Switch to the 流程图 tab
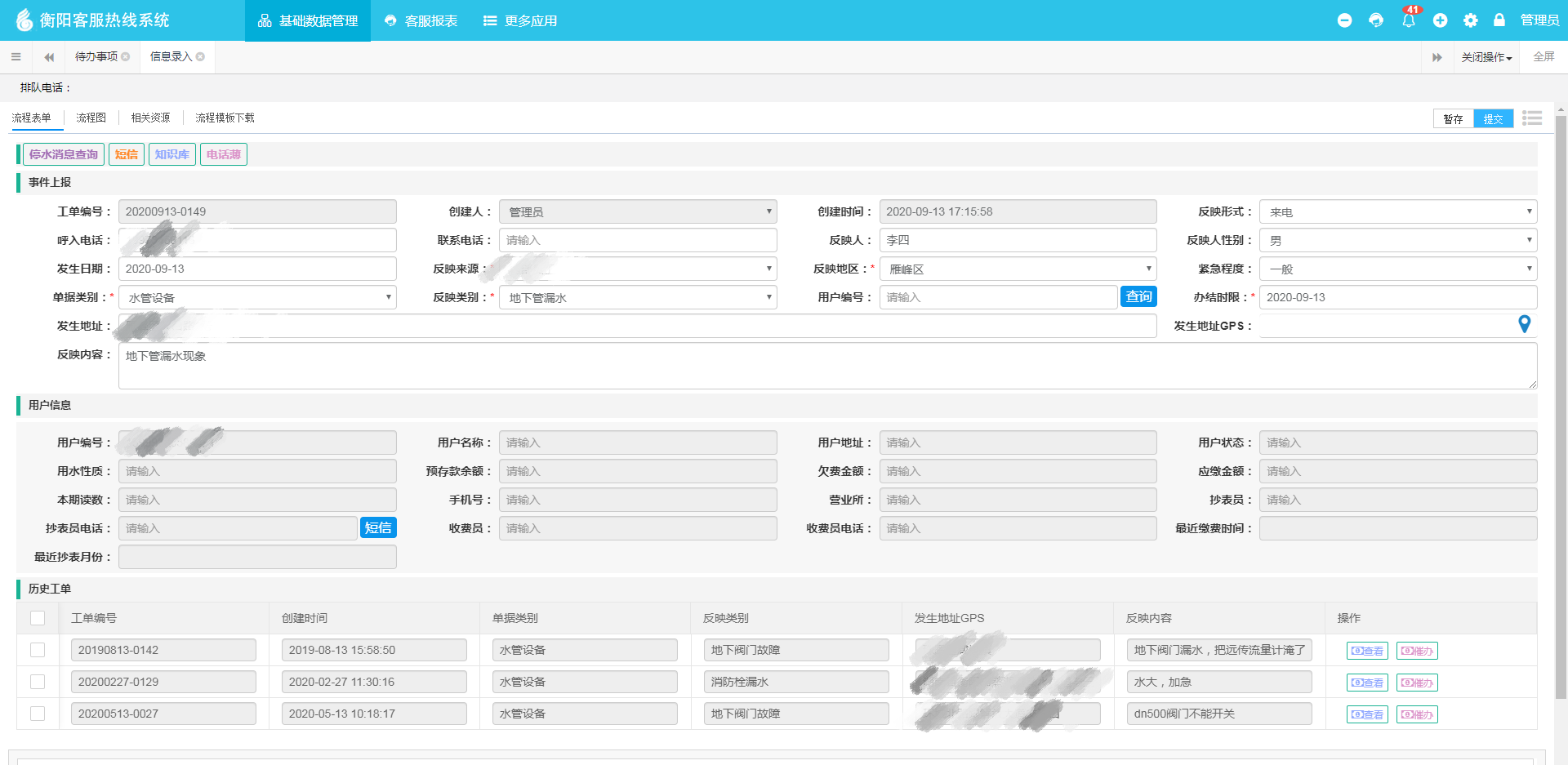1568x765 pixels. tap(91, 118)
